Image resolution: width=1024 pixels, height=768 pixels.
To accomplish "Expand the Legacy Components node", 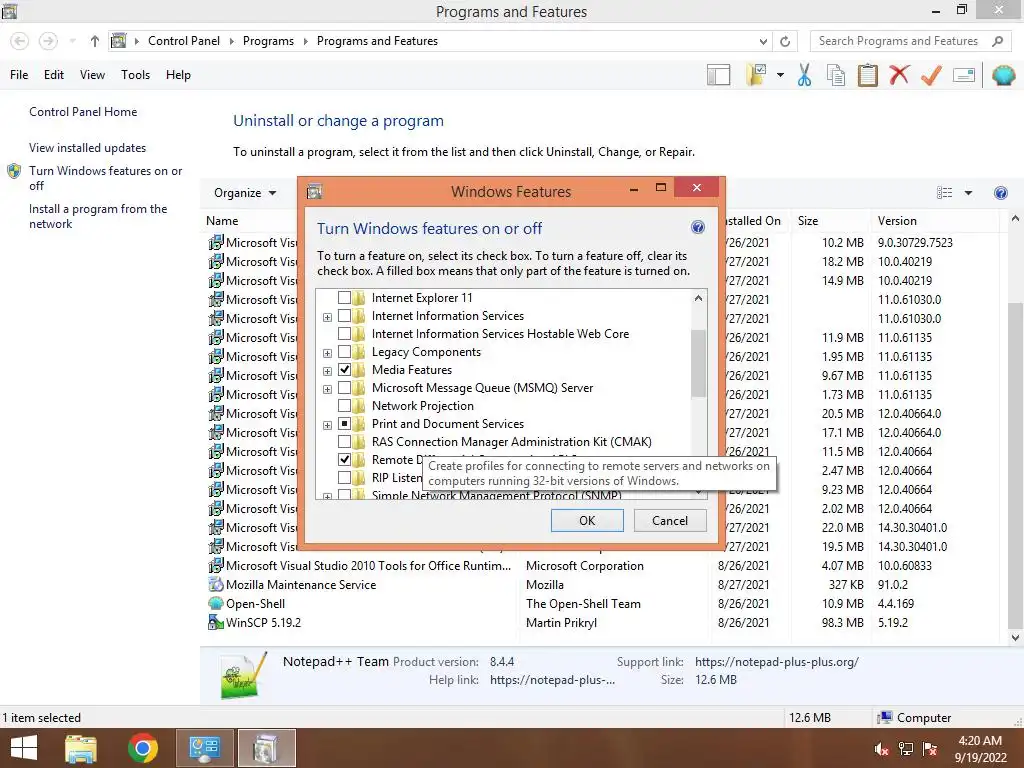I will click(x=327, y=353).
